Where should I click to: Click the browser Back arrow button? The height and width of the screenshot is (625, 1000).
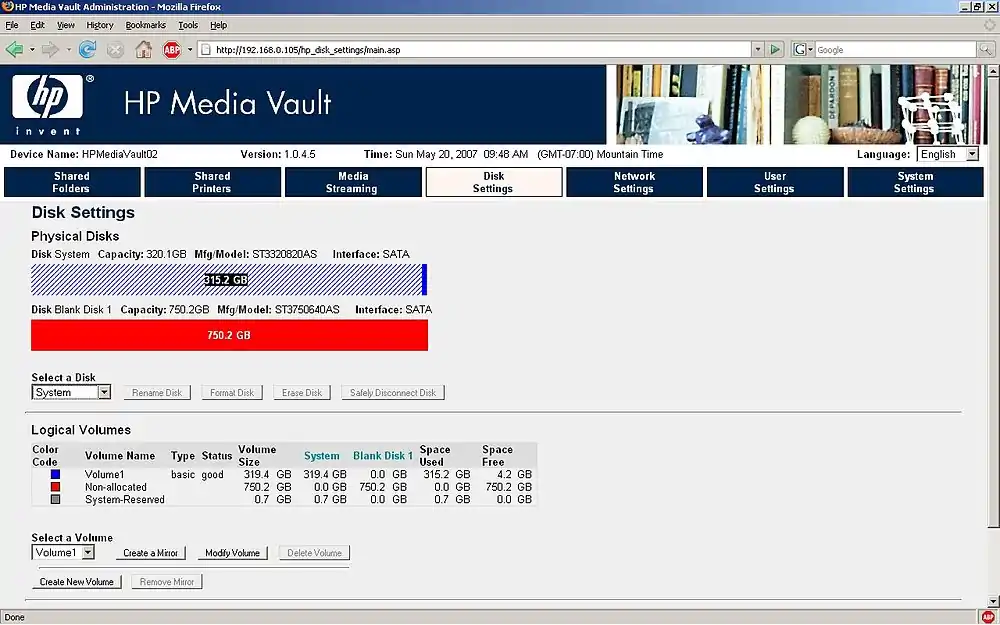(14, 49)
